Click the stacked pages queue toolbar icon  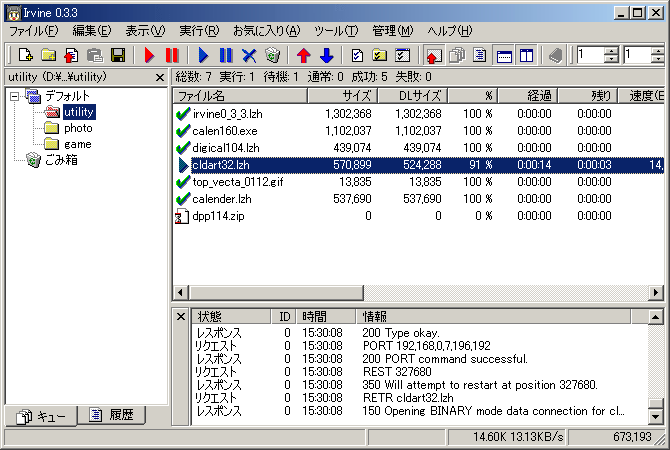tap(457, 55)
